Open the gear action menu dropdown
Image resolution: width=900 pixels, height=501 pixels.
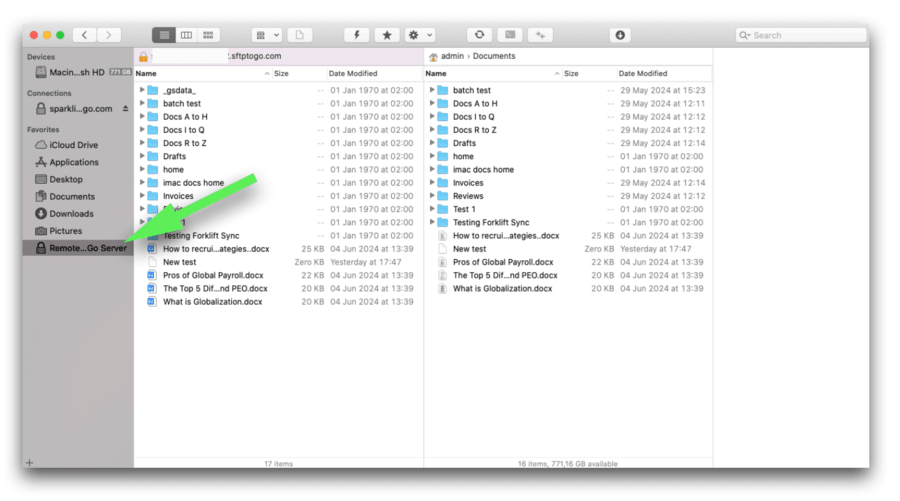point(420,35)
